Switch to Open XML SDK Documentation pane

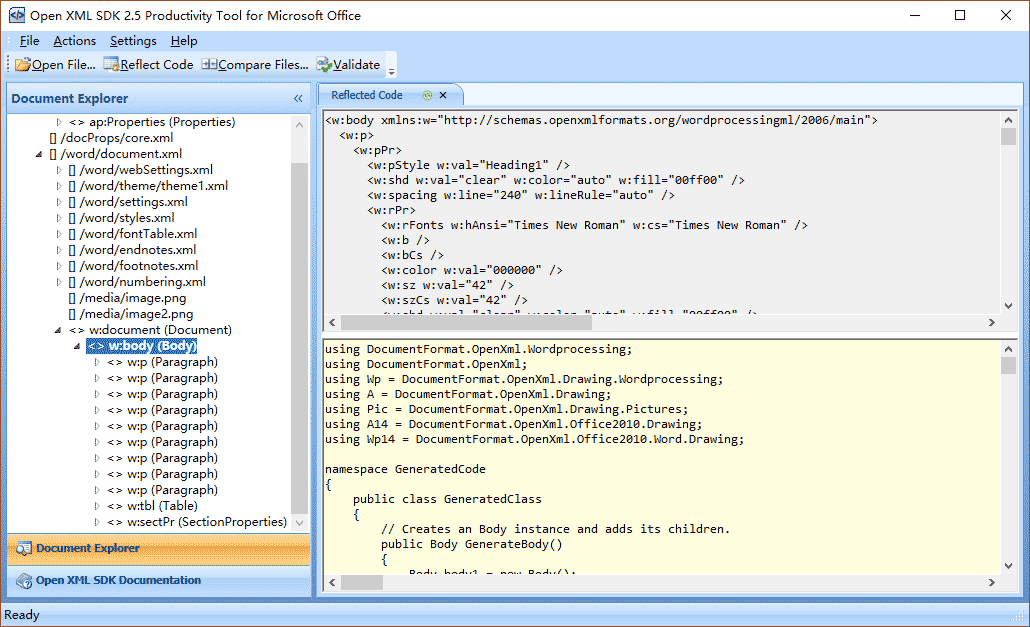click(118, 580)
